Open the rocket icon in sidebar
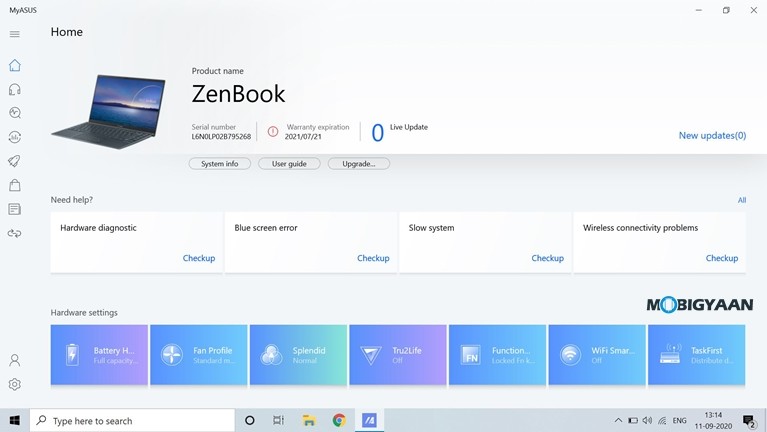The height and width of the screenshot is (432, 767). pyautogui.click(x=15, y=161)
